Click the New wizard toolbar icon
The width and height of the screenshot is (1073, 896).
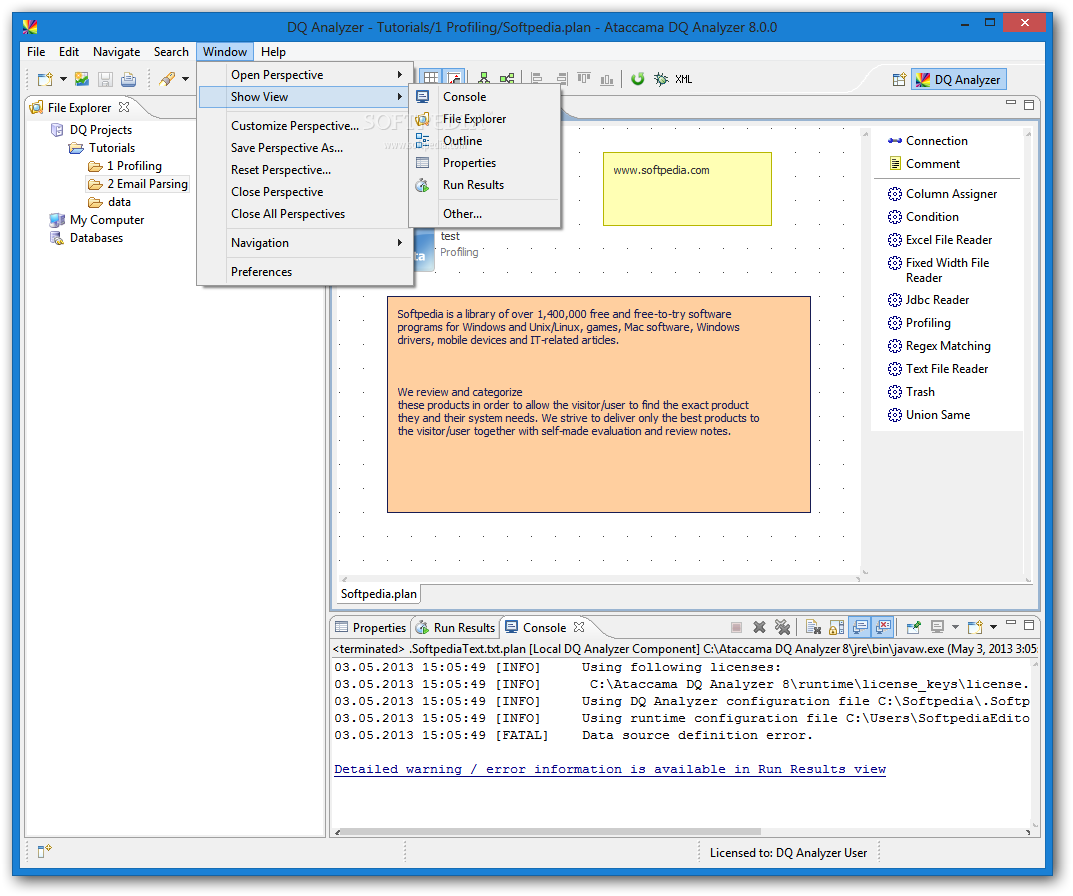click(45, 79)
